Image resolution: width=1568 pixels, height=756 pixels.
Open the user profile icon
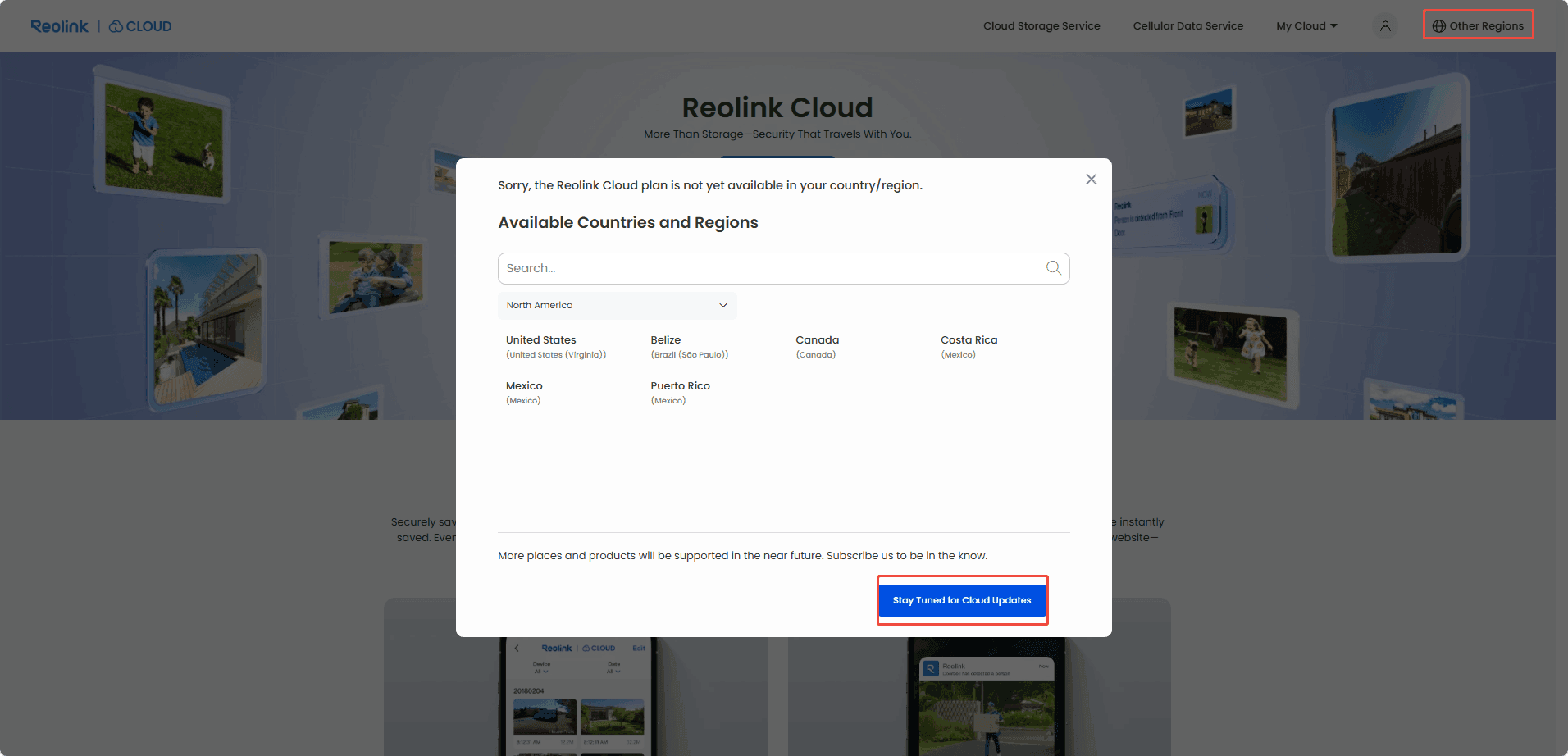pos(1385,25)
